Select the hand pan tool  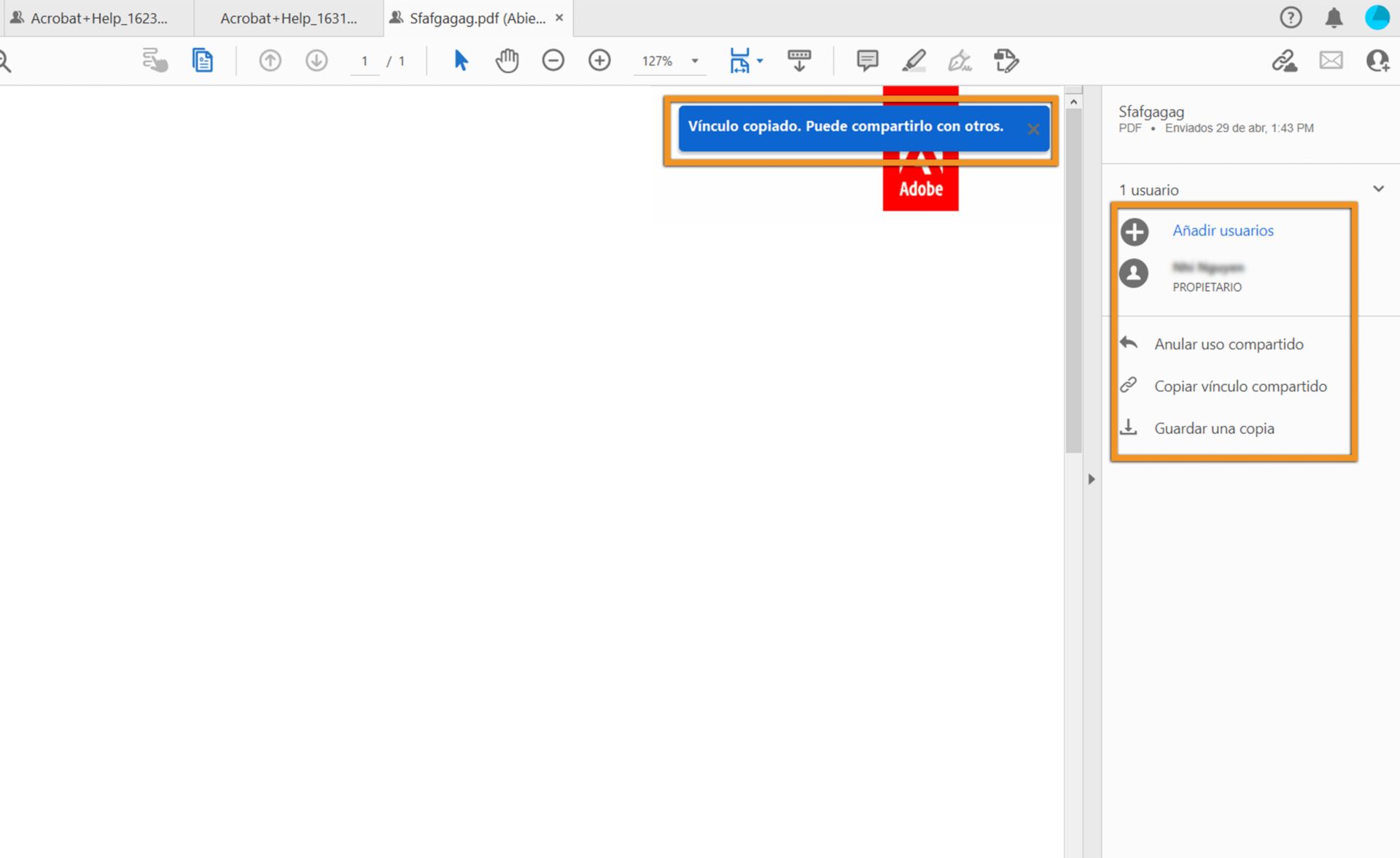pyautogui.click(x=507, y=61)
